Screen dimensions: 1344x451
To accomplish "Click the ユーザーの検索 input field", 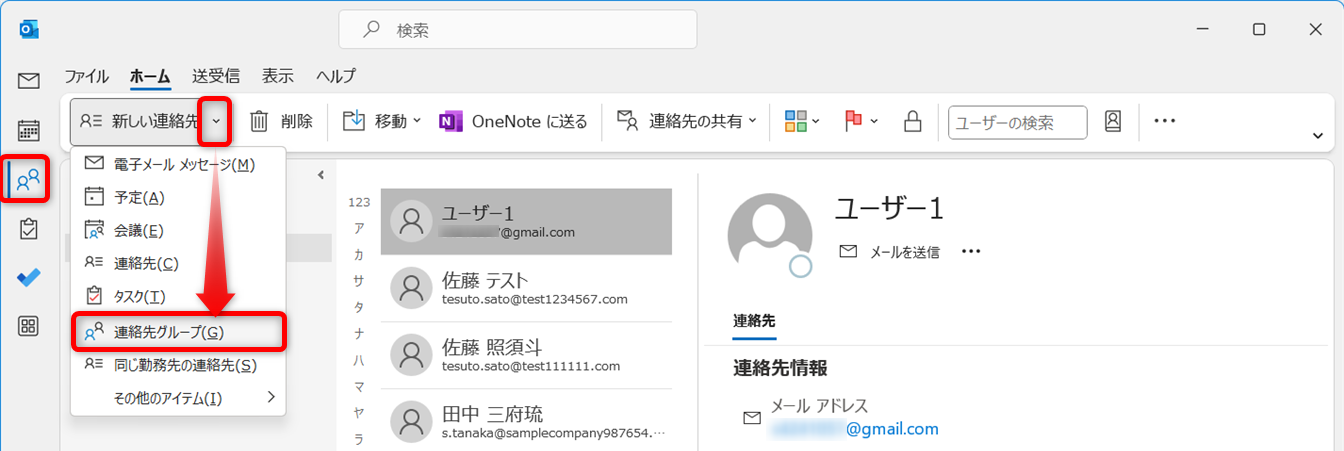I will tap(1016, 122).
